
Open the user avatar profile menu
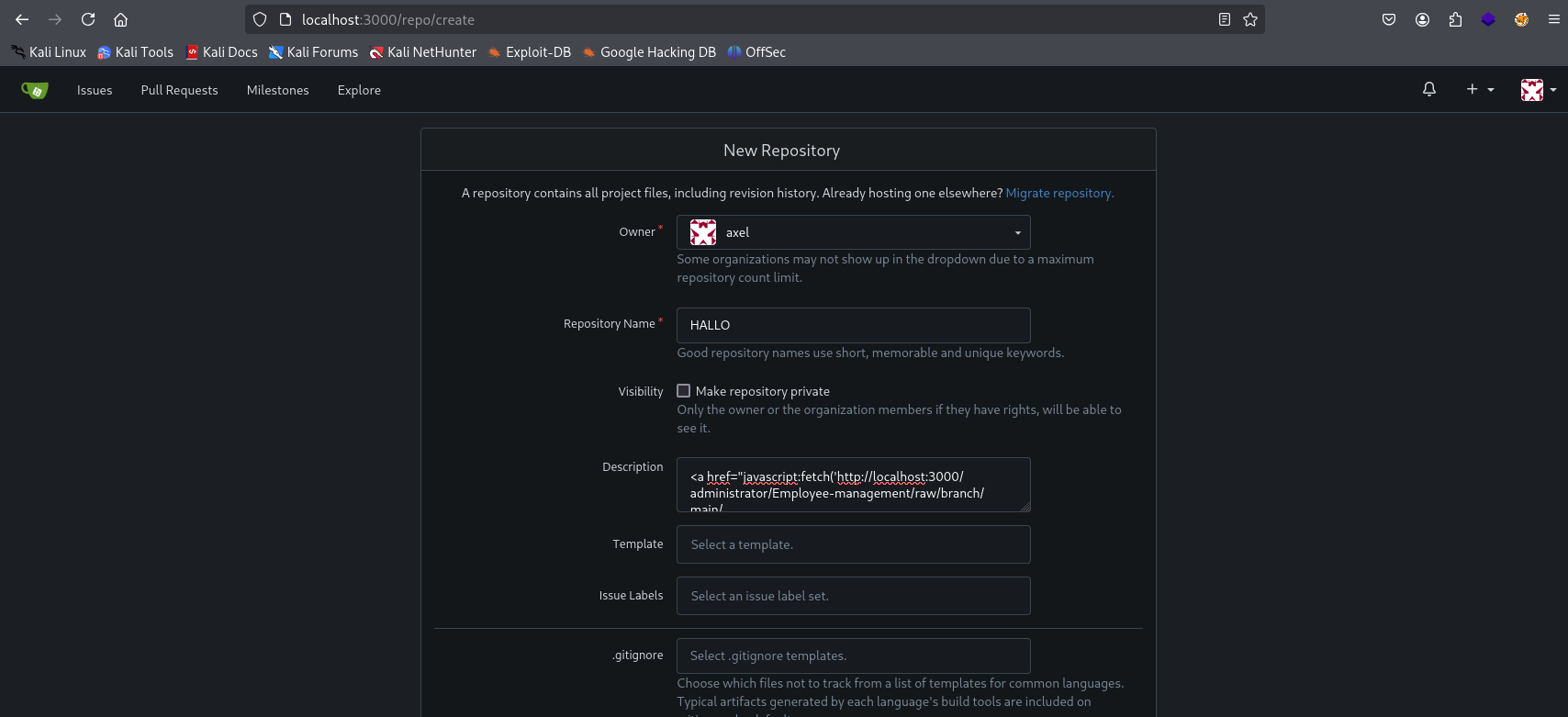(1539, 90)
